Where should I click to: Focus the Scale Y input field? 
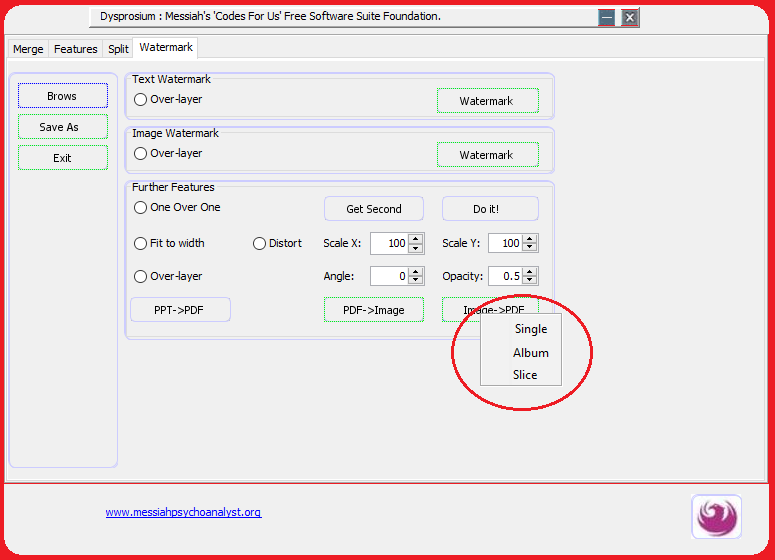505,243
